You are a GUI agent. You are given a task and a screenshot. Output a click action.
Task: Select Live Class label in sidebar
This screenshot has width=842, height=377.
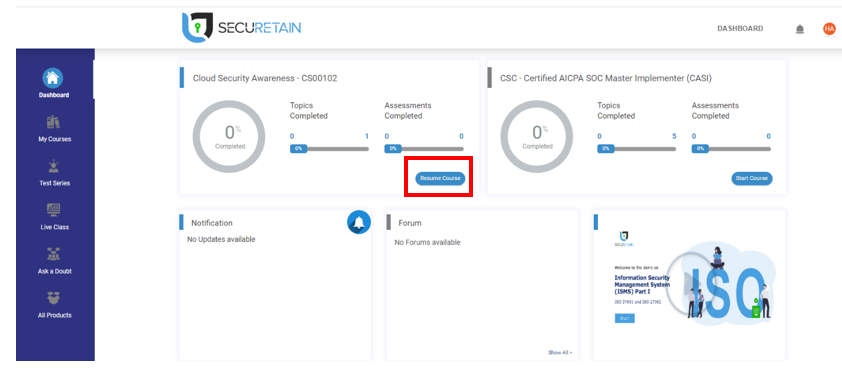[54, 227]
